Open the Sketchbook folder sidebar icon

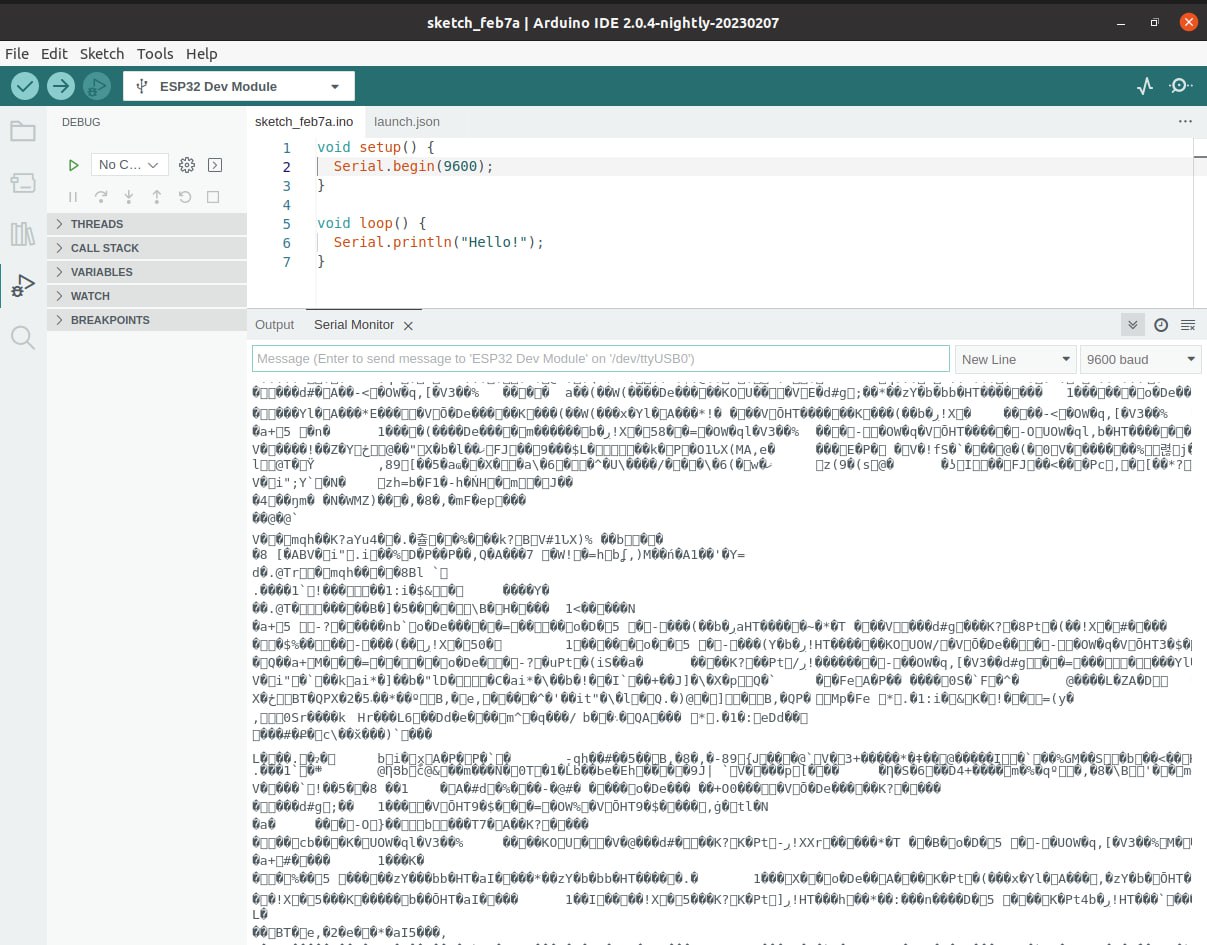(x=22, y=131)
